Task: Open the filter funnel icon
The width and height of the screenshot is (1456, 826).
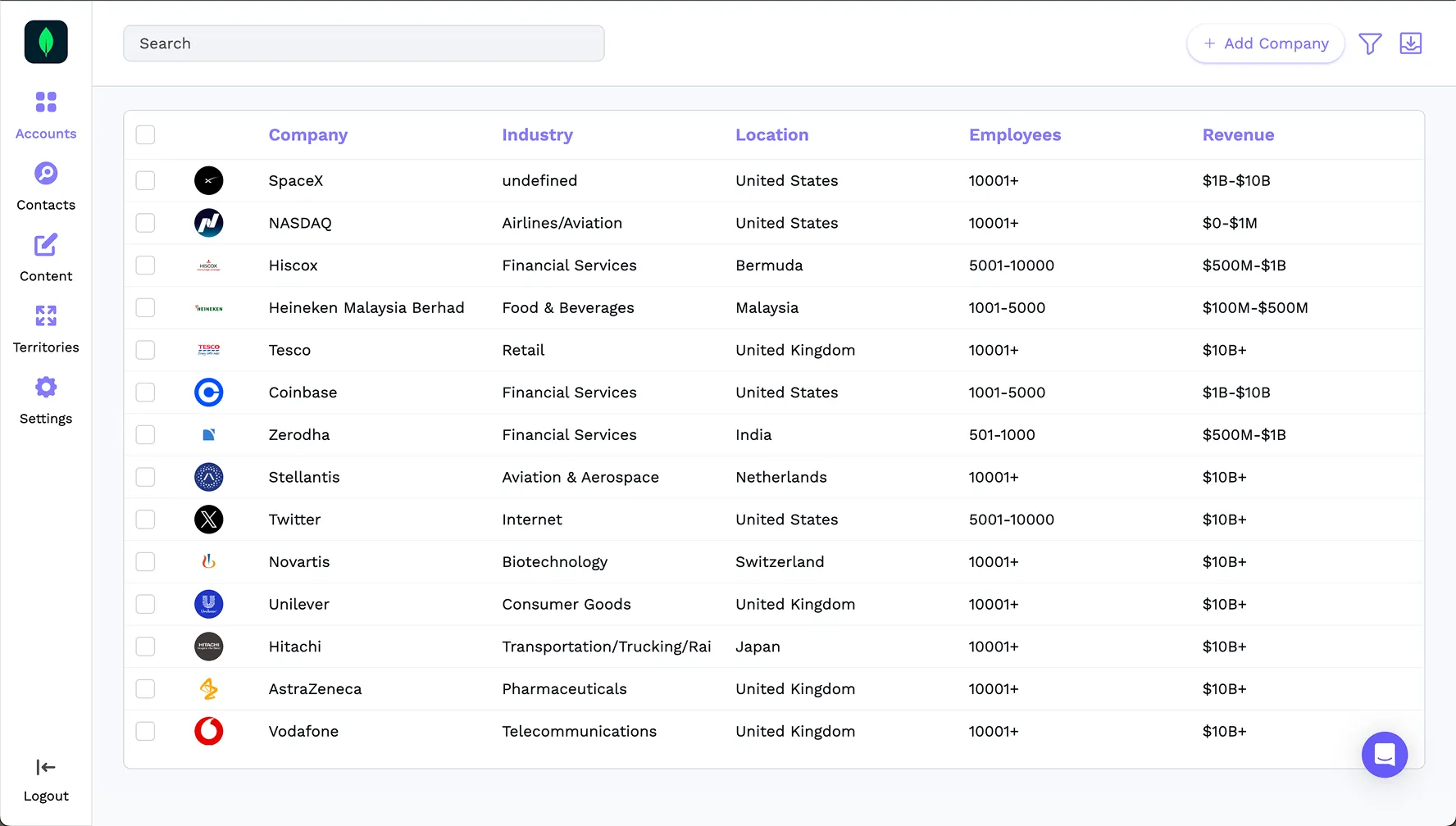Action: tap(1370, 43)
